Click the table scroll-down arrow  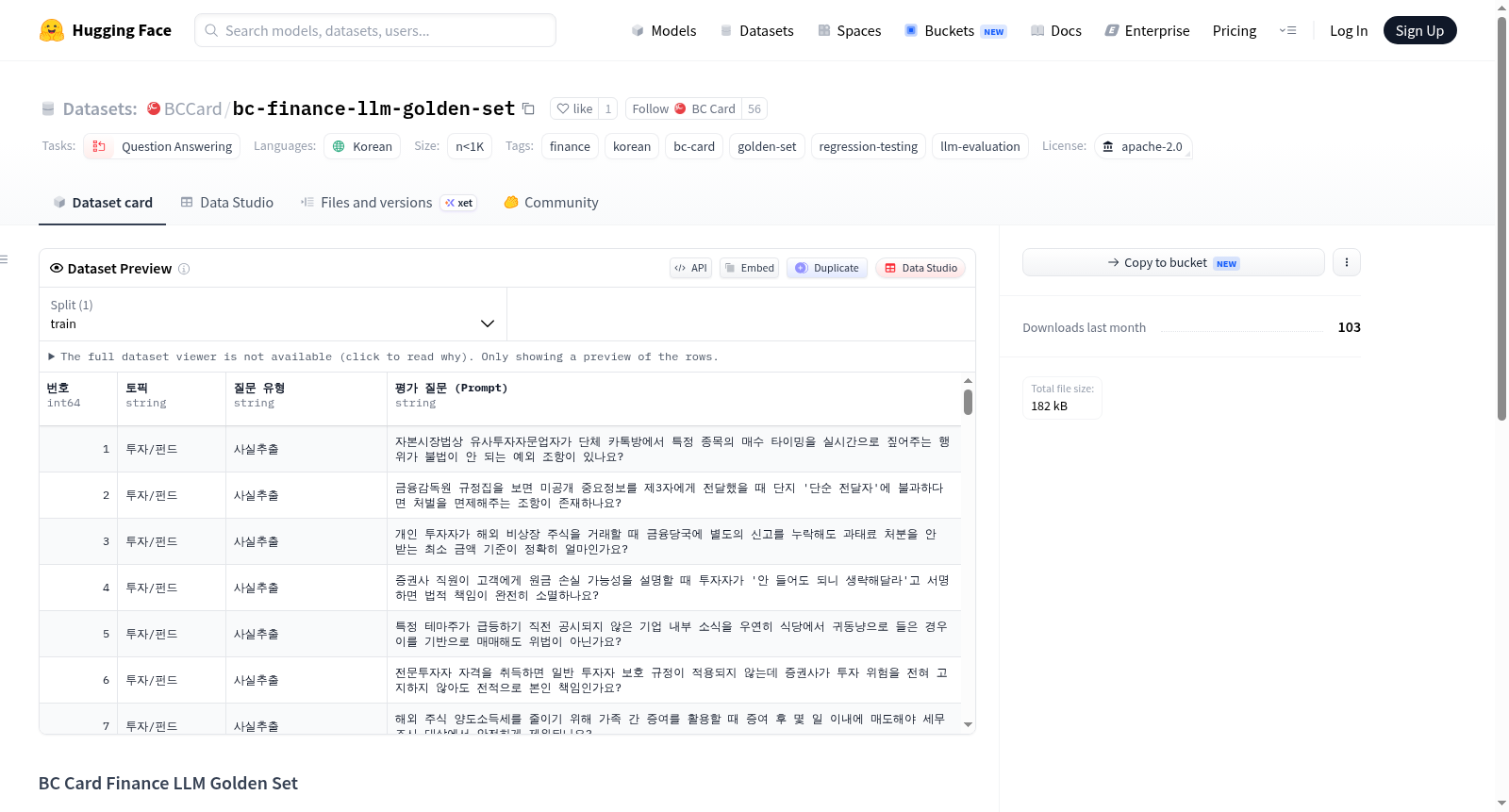pyautogui.click(x=968, y=725)
